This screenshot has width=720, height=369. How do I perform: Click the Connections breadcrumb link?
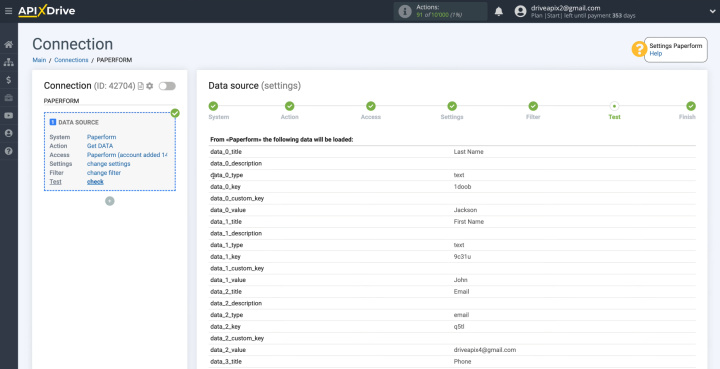click(71, 60)
